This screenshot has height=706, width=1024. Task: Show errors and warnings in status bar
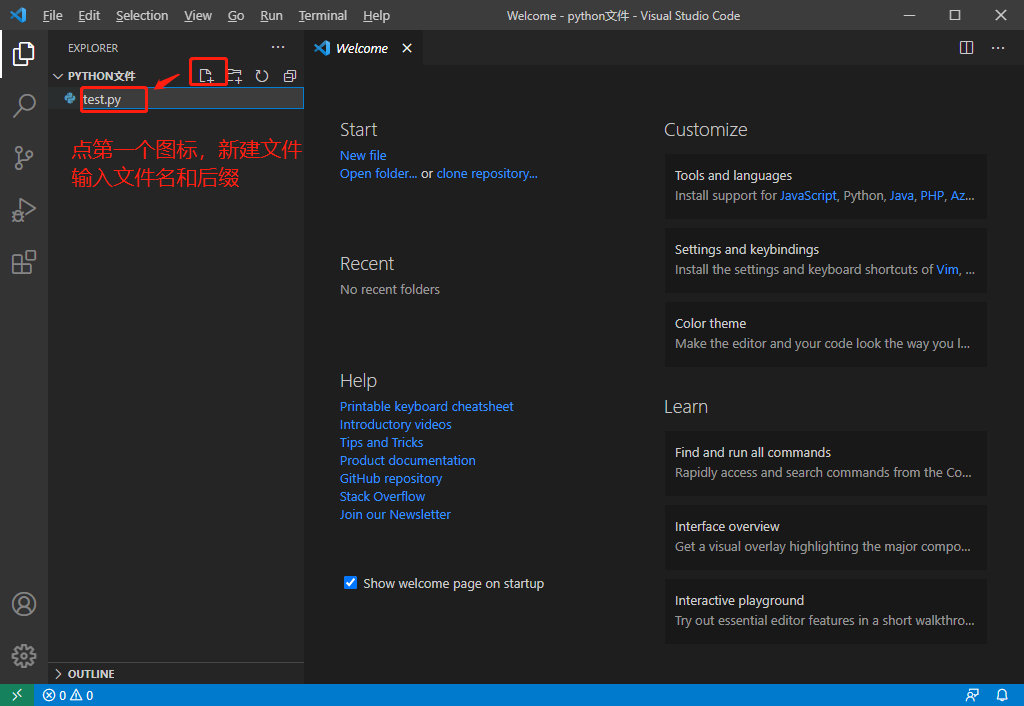tap(68, 695)
